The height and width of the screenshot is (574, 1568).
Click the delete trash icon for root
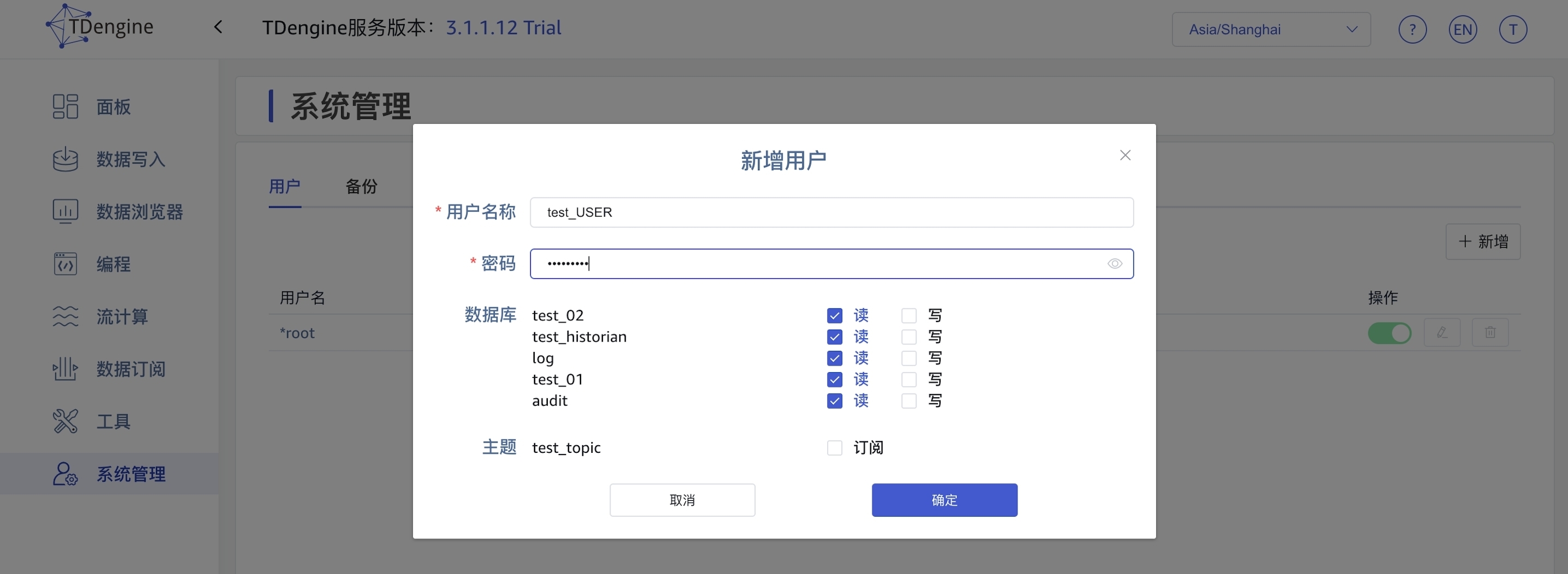[1489, 332]
